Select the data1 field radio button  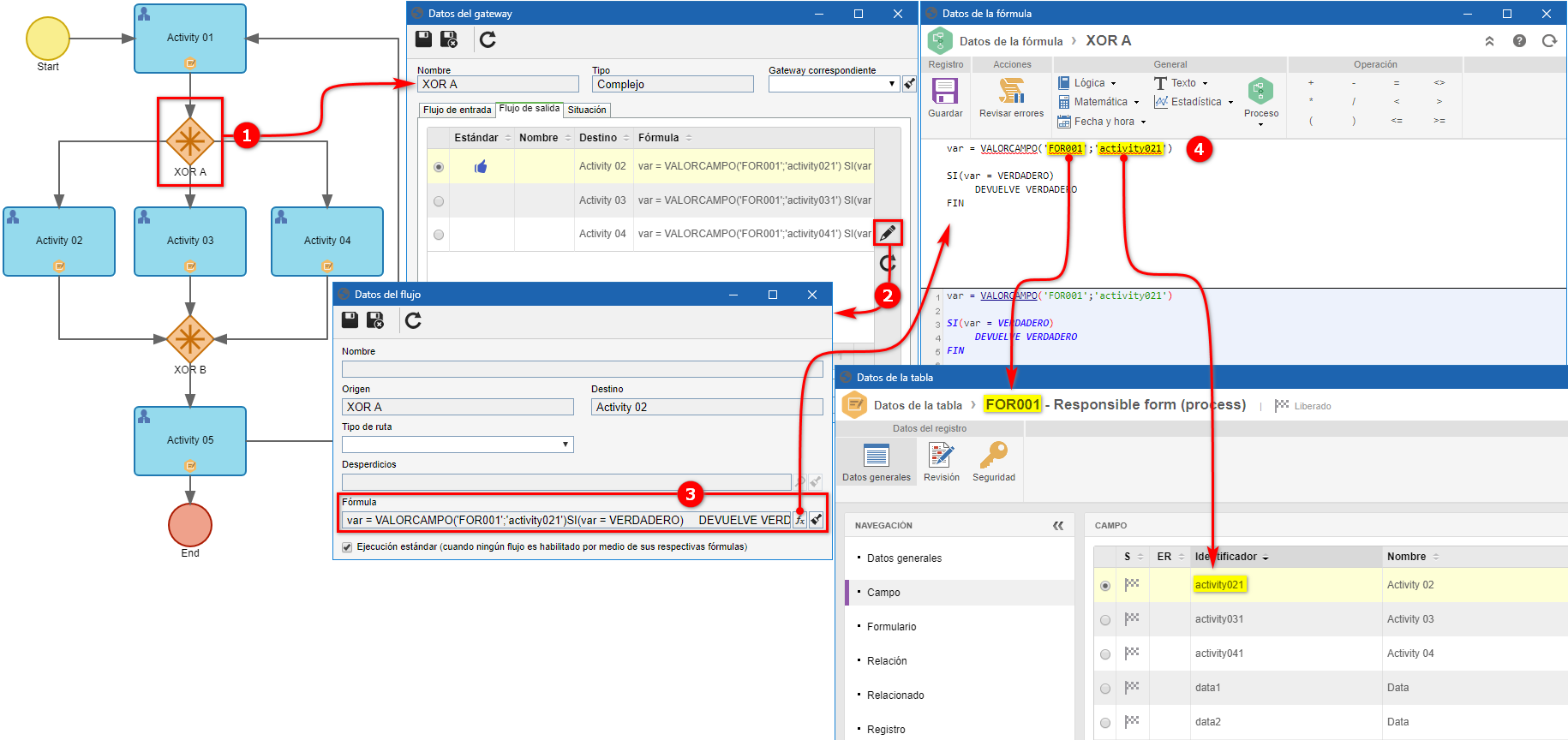pyautogui.click(x=1105, y=689)
